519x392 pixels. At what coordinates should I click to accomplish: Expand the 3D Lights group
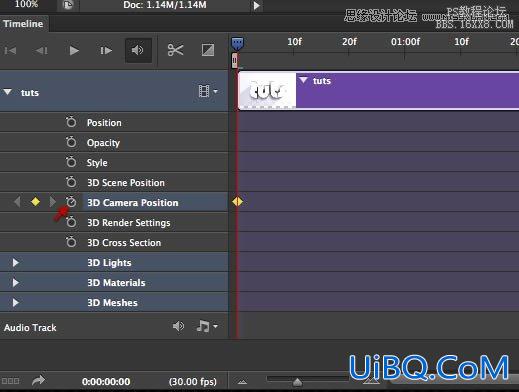coord(15,263)
